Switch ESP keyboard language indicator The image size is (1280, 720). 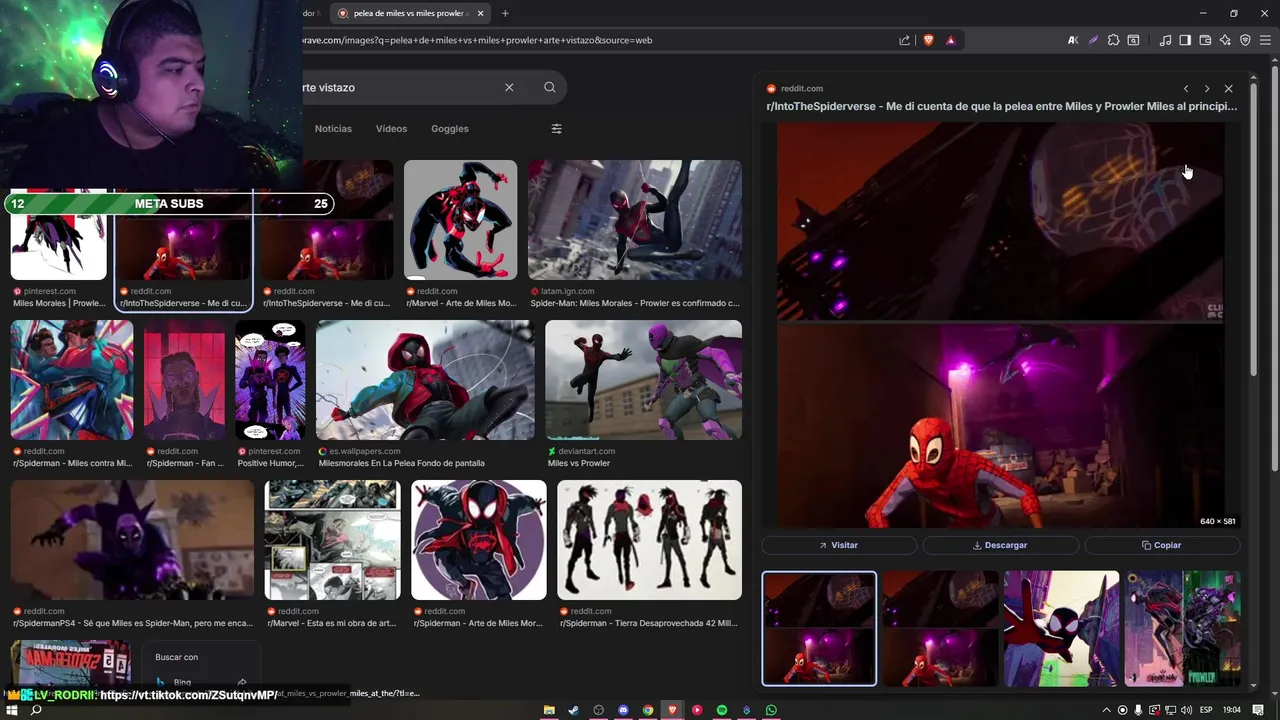tap(1207, 710)
